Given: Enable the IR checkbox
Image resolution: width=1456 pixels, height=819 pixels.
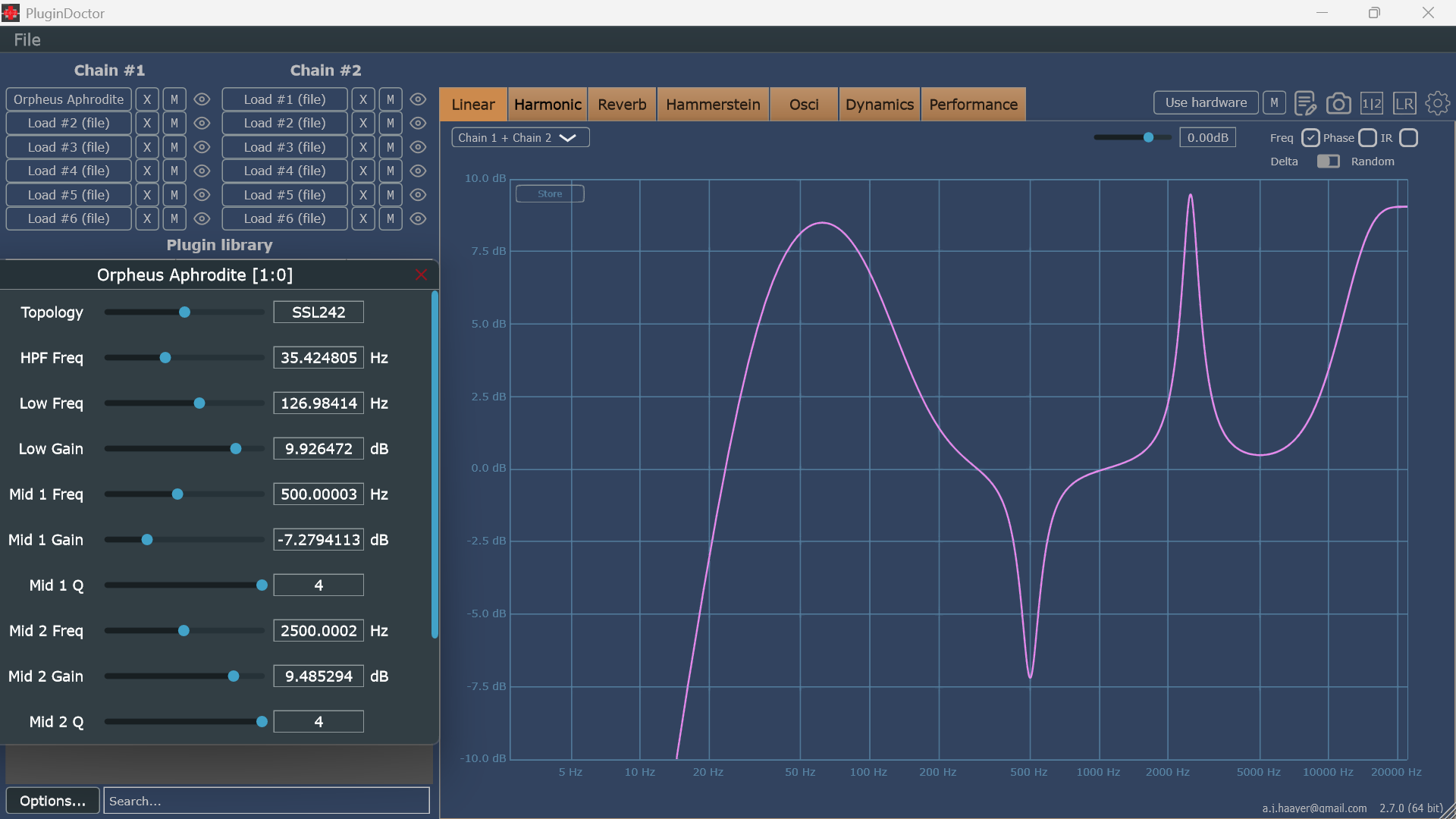Looking at the screenshot, I should pos(1408,137).
